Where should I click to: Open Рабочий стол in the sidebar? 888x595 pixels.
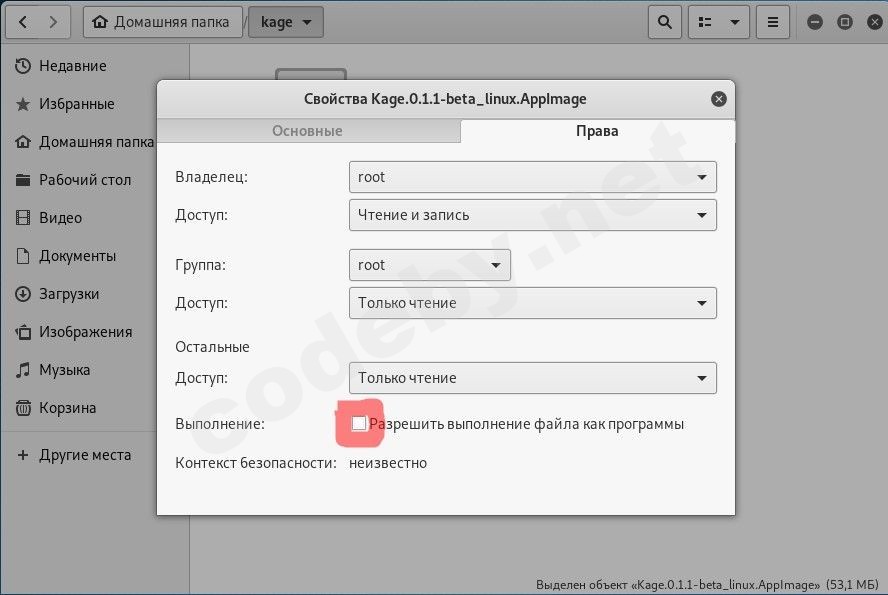[x=78, y=179]
